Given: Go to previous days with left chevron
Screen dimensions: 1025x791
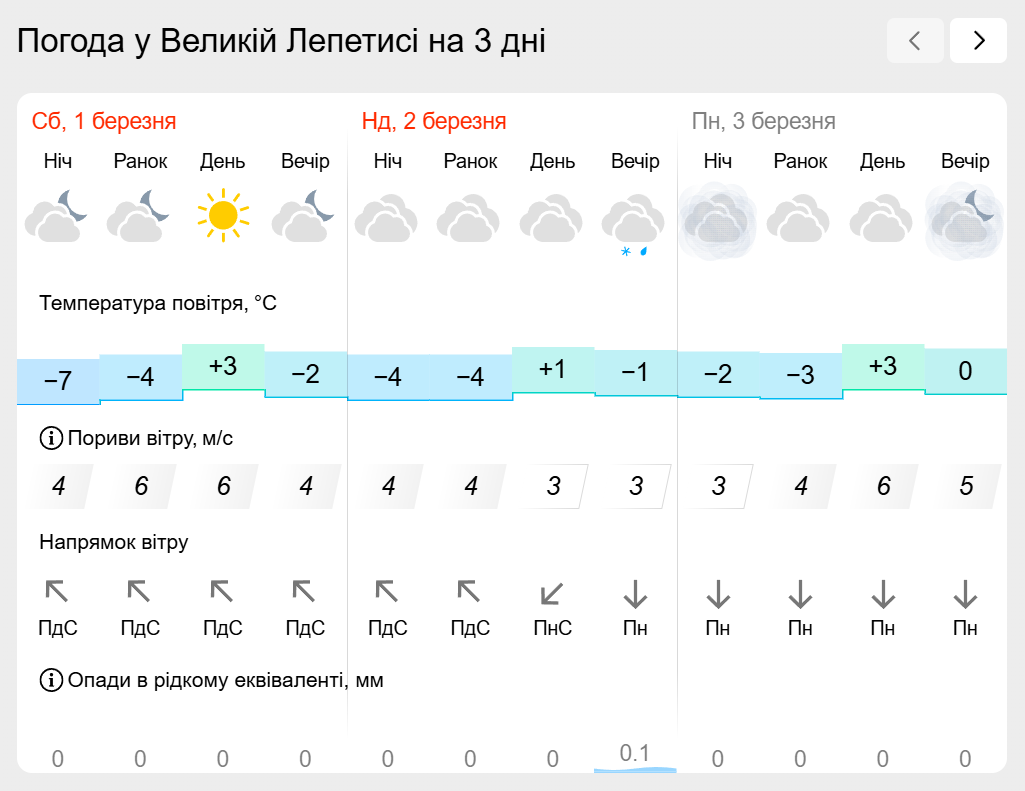Looking at the screenshot, I should tap(915, 41).
